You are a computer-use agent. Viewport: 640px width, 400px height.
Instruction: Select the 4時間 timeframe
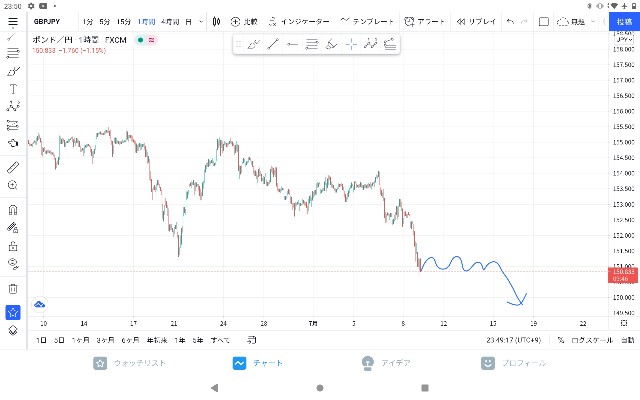pyautogui.click(x=170, y=22)
